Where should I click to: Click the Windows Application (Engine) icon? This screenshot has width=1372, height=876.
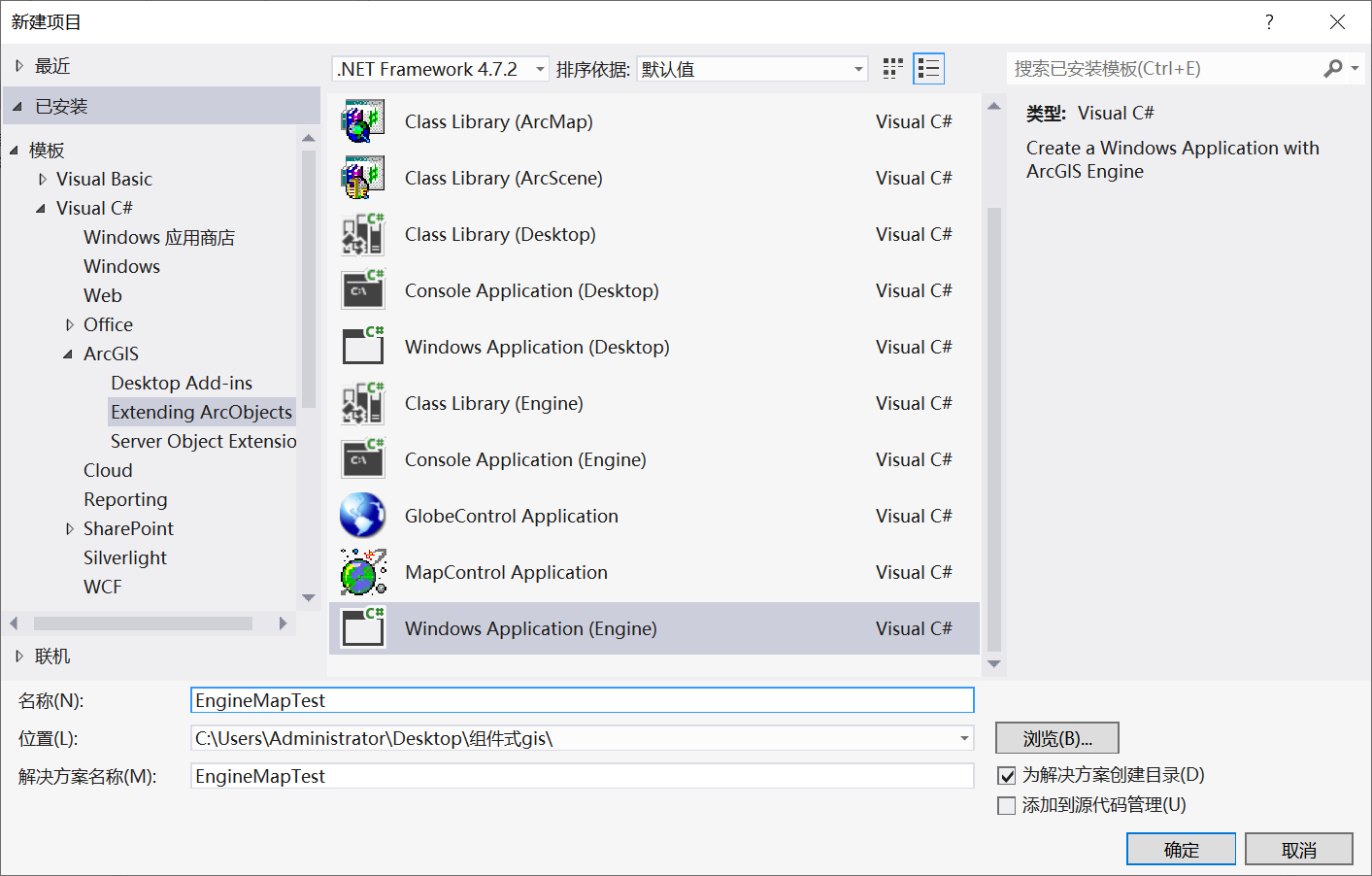coord(362,628)
